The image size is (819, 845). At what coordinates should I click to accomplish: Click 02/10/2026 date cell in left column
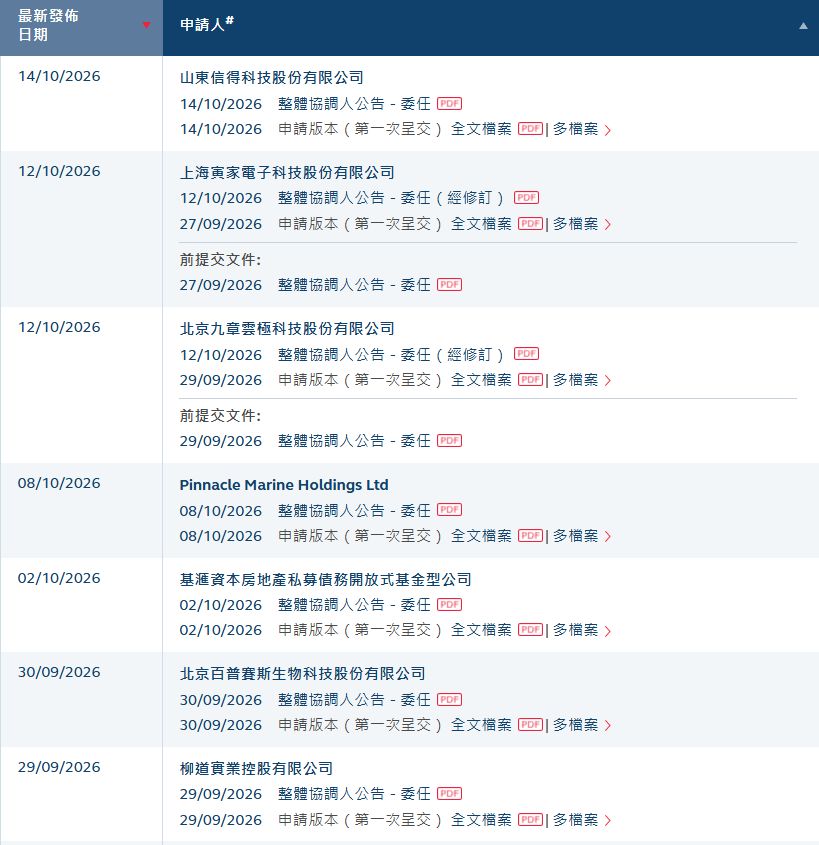tap(59, 578)
